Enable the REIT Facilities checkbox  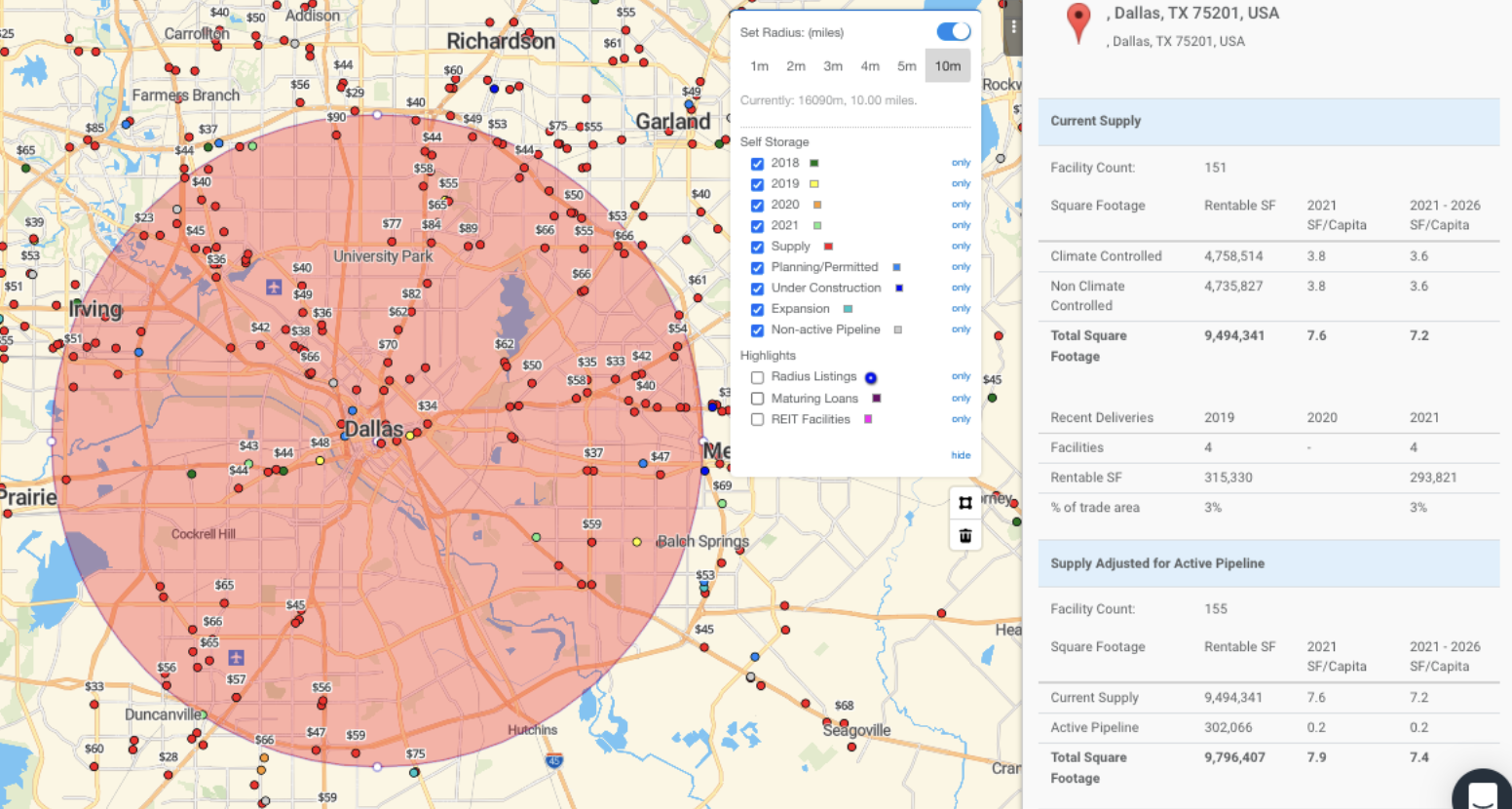point(757,420)
